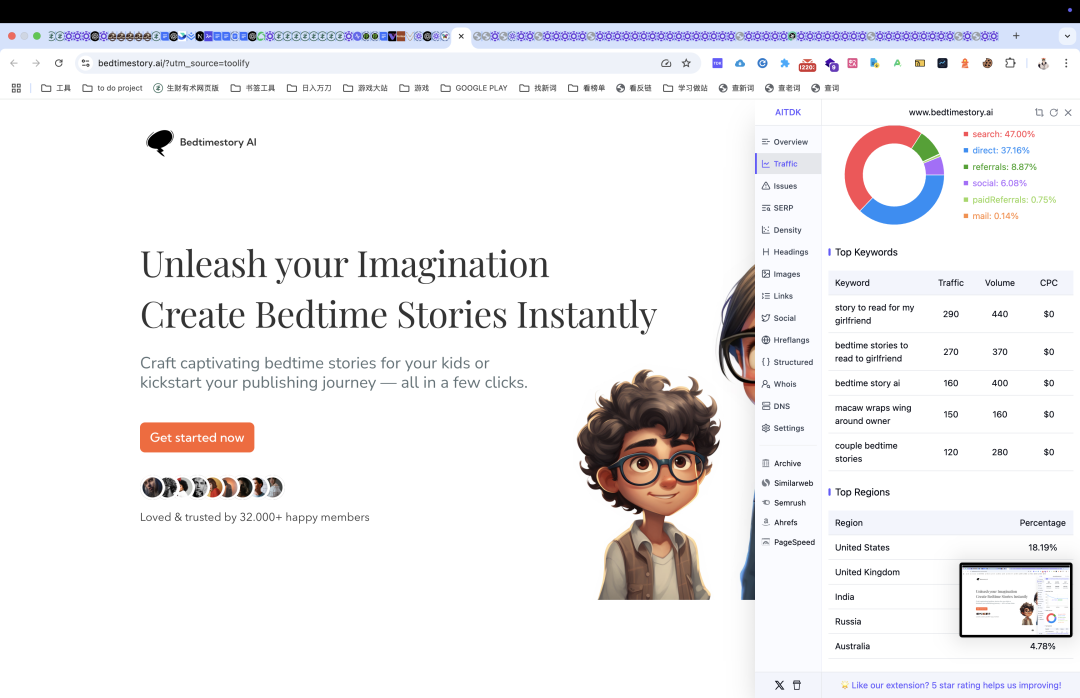Click the screenshot preview thumbnail
The height and width of the screenshot is (698, 1080).
1016,599
